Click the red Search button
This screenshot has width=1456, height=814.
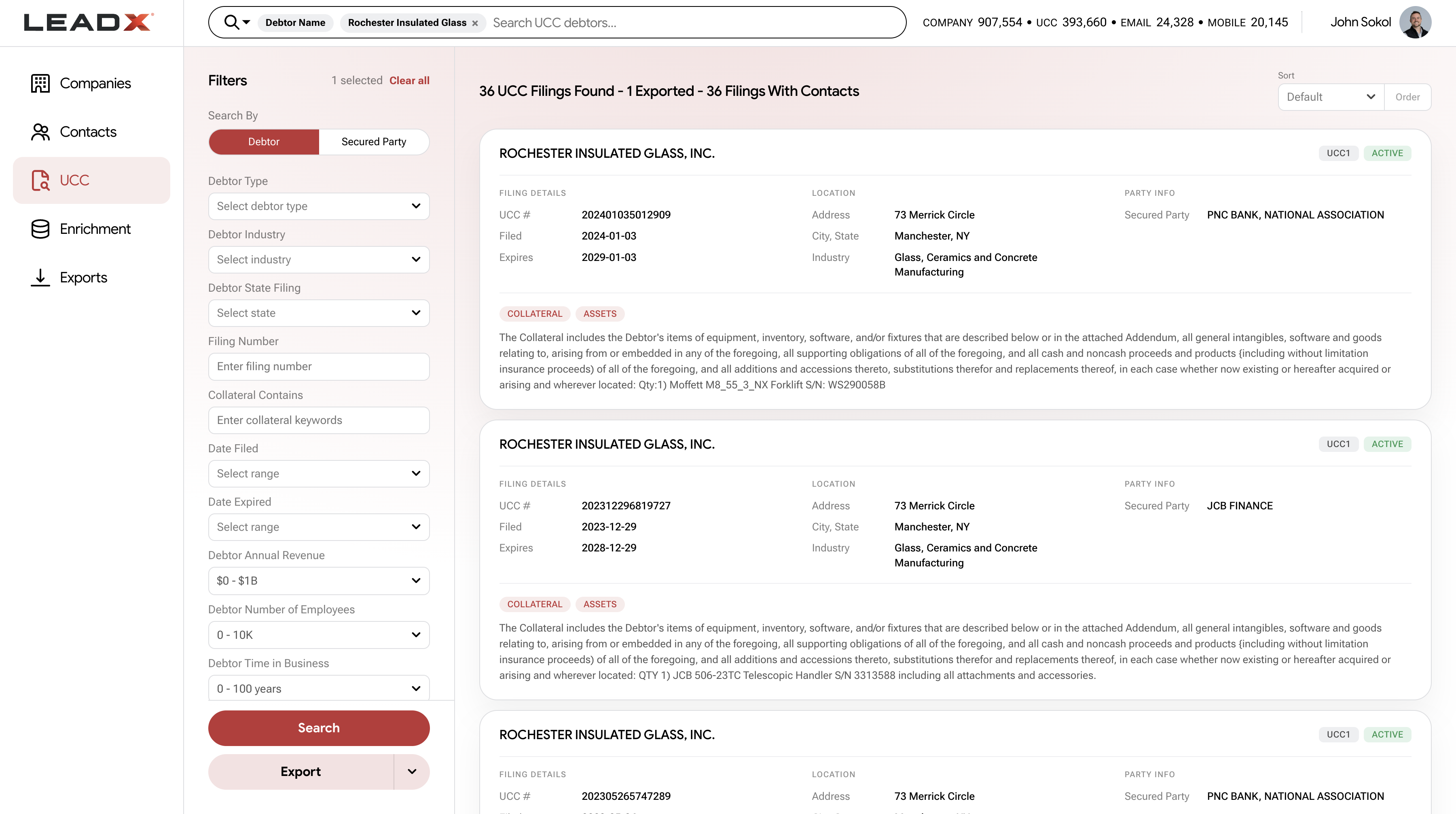(319, 728)
